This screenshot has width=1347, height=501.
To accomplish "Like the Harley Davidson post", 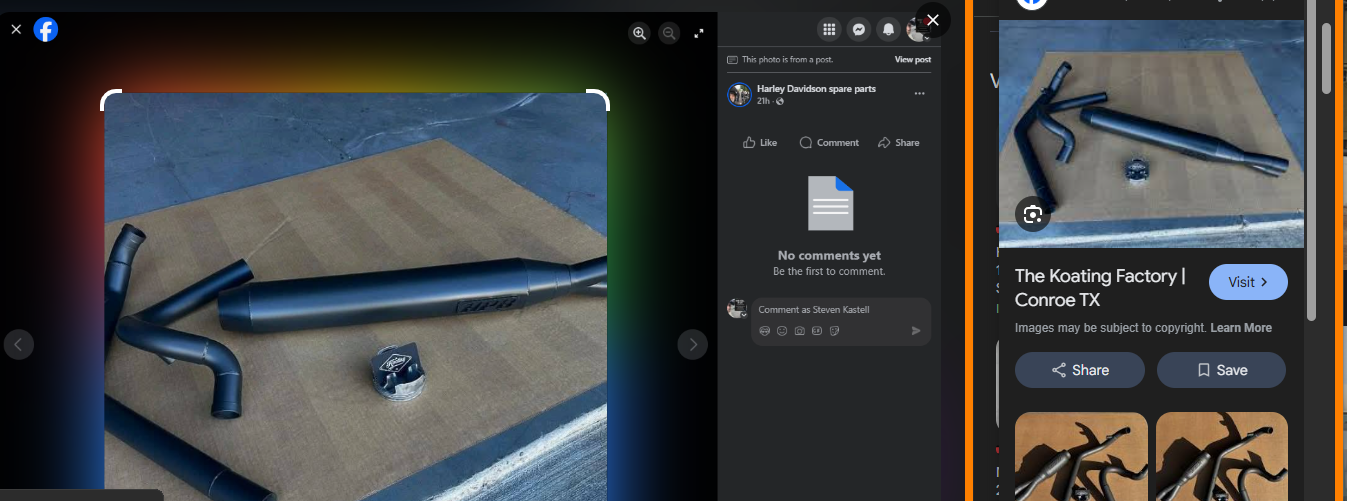I will tap(760, 143).
